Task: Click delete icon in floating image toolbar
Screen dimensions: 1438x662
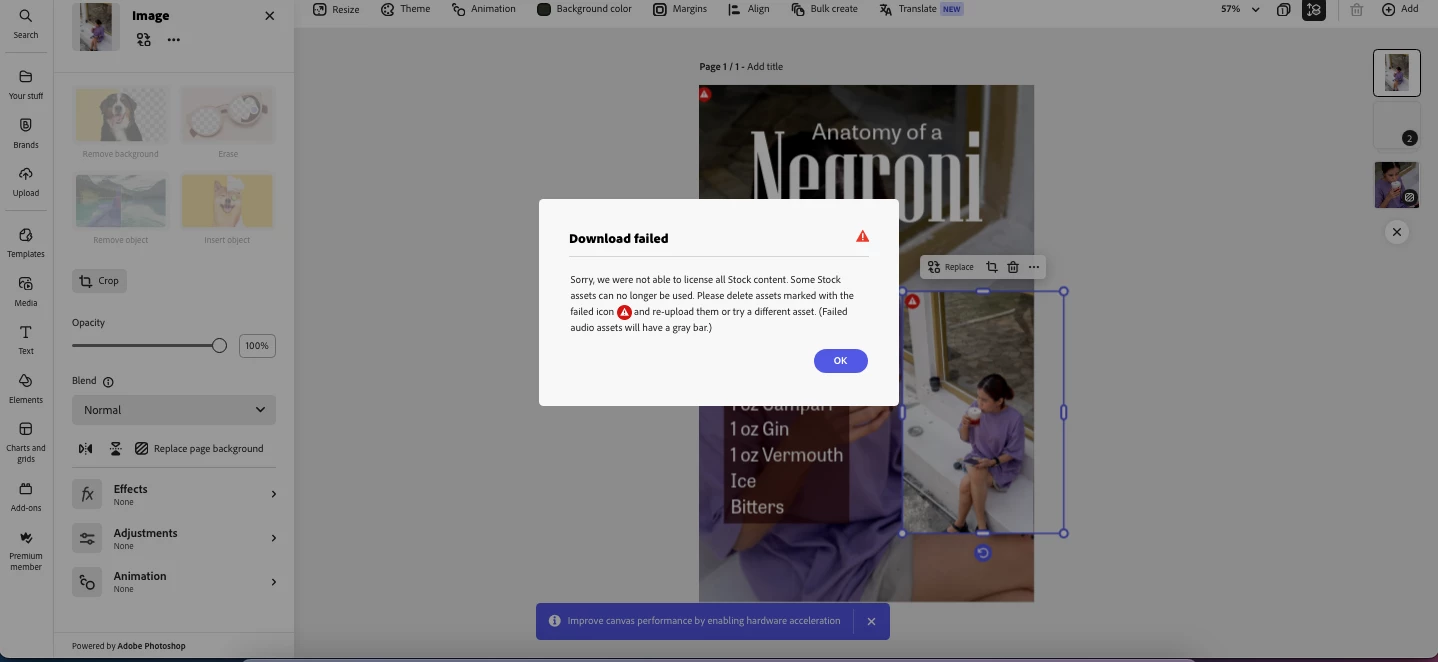Action: point(1013,267)
